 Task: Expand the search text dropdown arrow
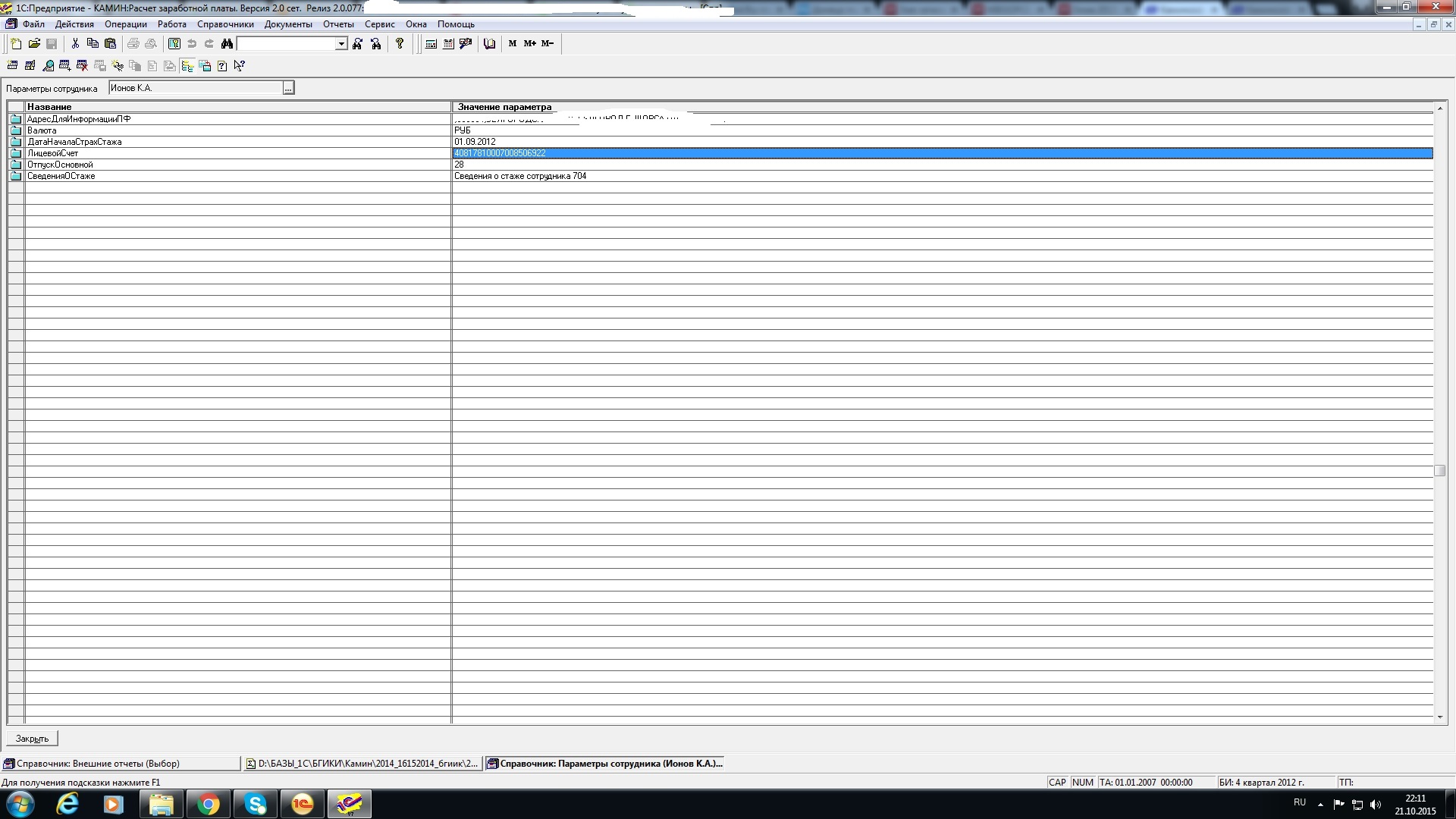point(341,44)
